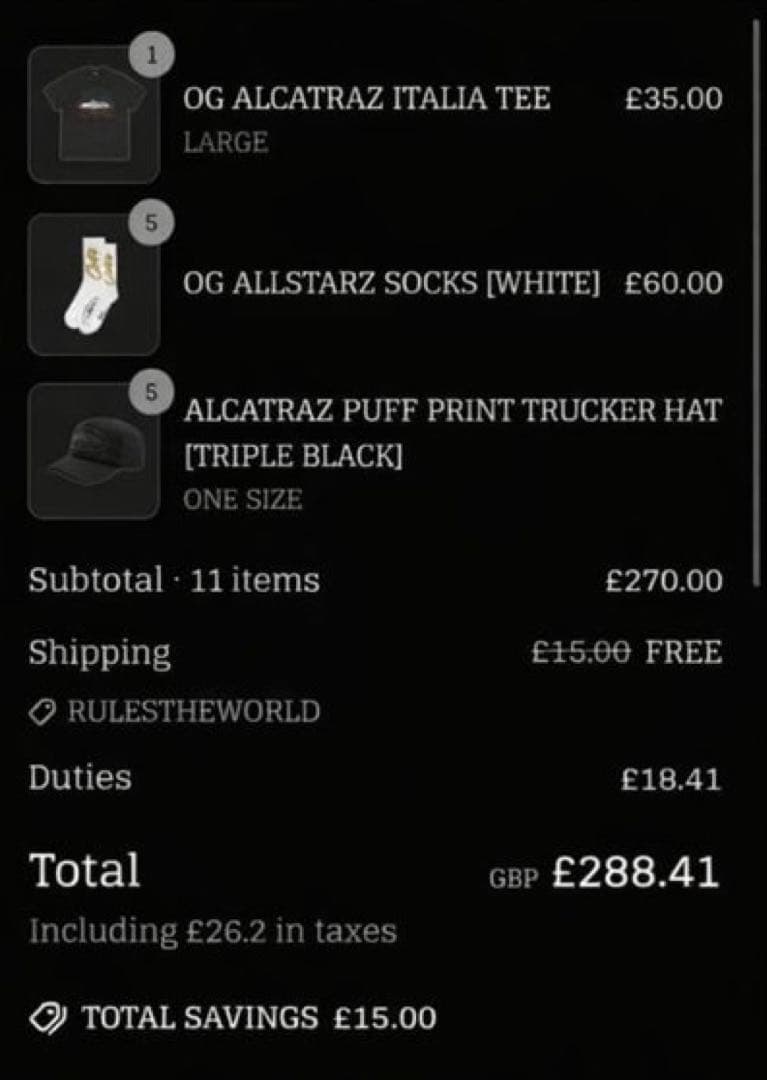Image resolution: width=767 pixels, height=1080 pixels.
Task: Click the LARGE size label under the tee
Action: click(x=225, y=142)
